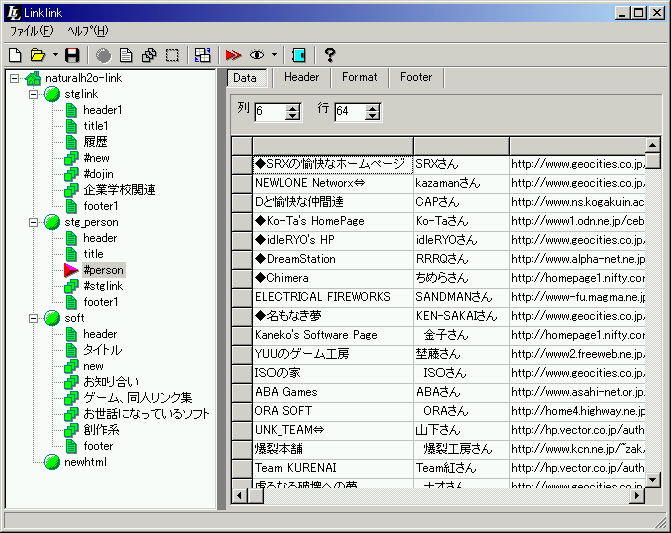
Task: Select the ゲーム、同人リンク集 tree item
Action: click(x=137, y=398)
